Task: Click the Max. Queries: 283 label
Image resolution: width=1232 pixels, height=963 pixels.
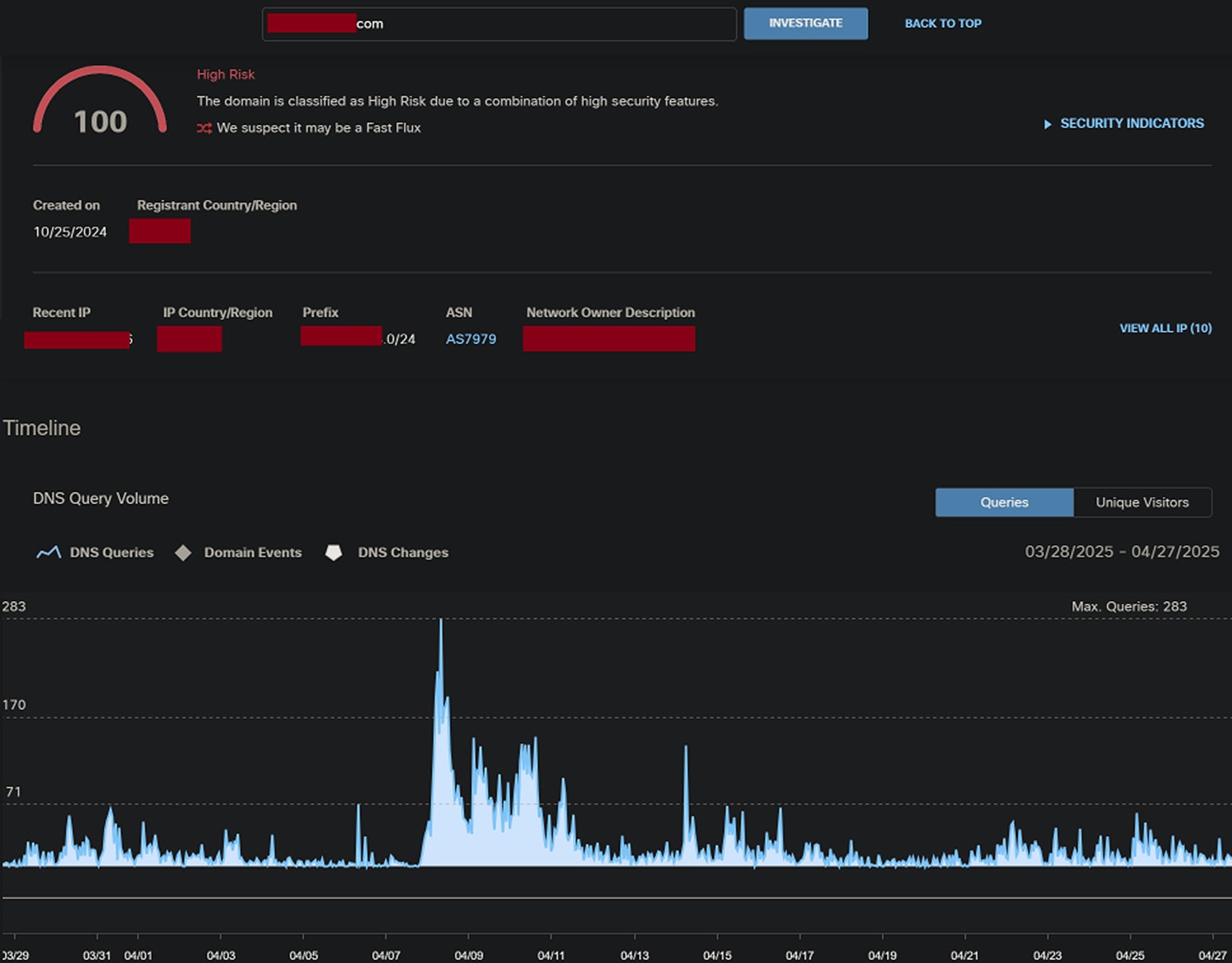Action: tap(1129, 607)
